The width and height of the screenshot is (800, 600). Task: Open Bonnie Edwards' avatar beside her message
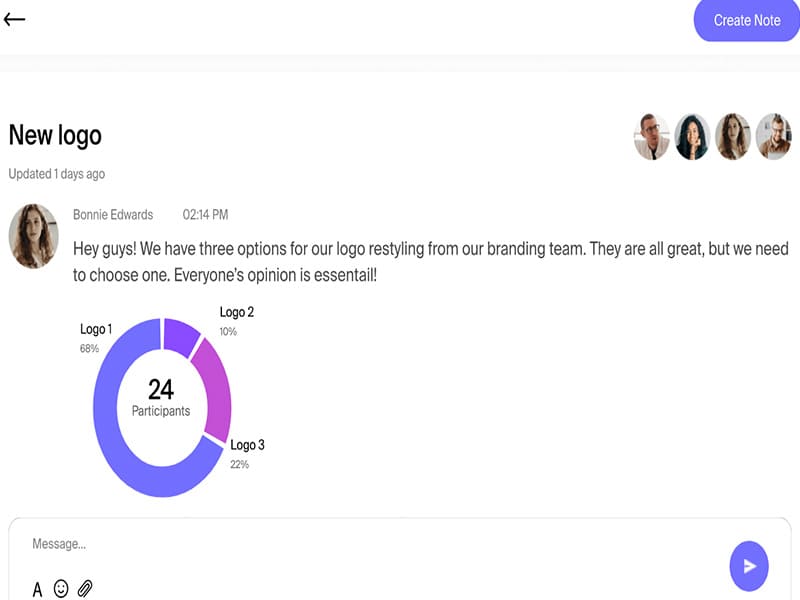(33, 236)
